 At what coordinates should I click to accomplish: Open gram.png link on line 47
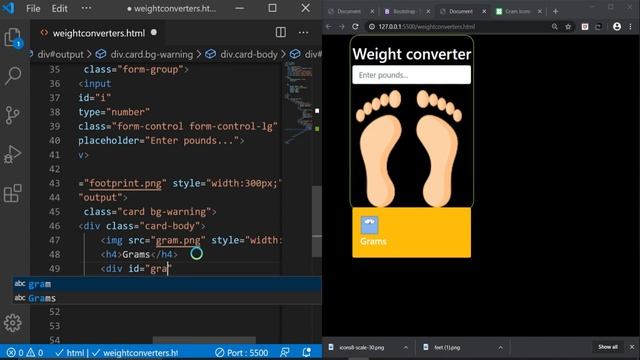(x=178, y=240)
